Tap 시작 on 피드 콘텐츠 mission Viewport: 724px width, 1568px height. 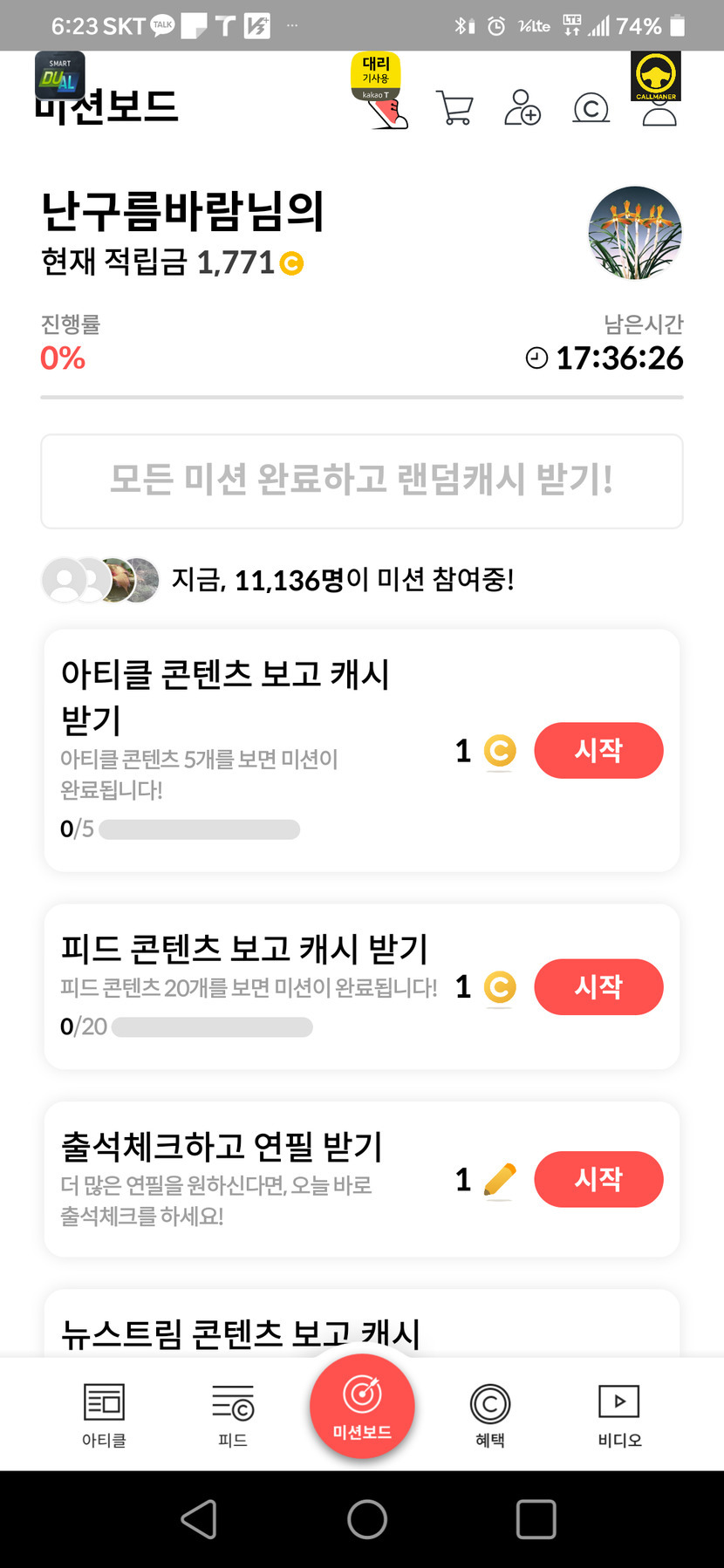tap(598, 986)
